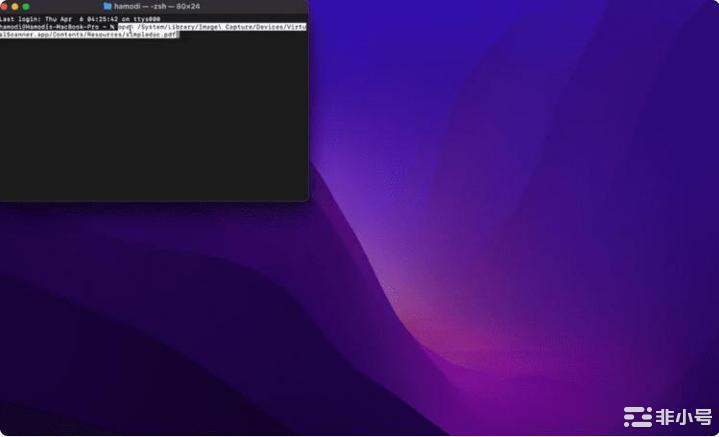Click the "hamodi — -zsh — 80×24" window title

[x=157, y=6]
